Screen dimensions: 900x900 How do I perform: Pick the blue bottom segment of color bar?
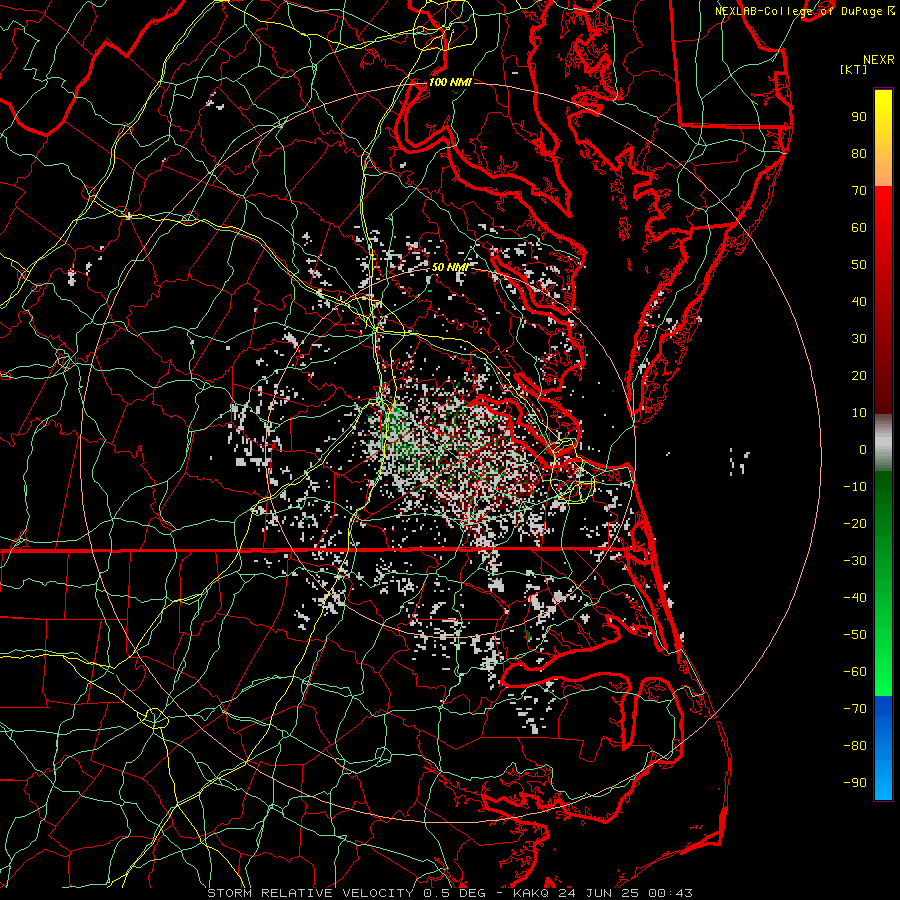click(883, 748)
